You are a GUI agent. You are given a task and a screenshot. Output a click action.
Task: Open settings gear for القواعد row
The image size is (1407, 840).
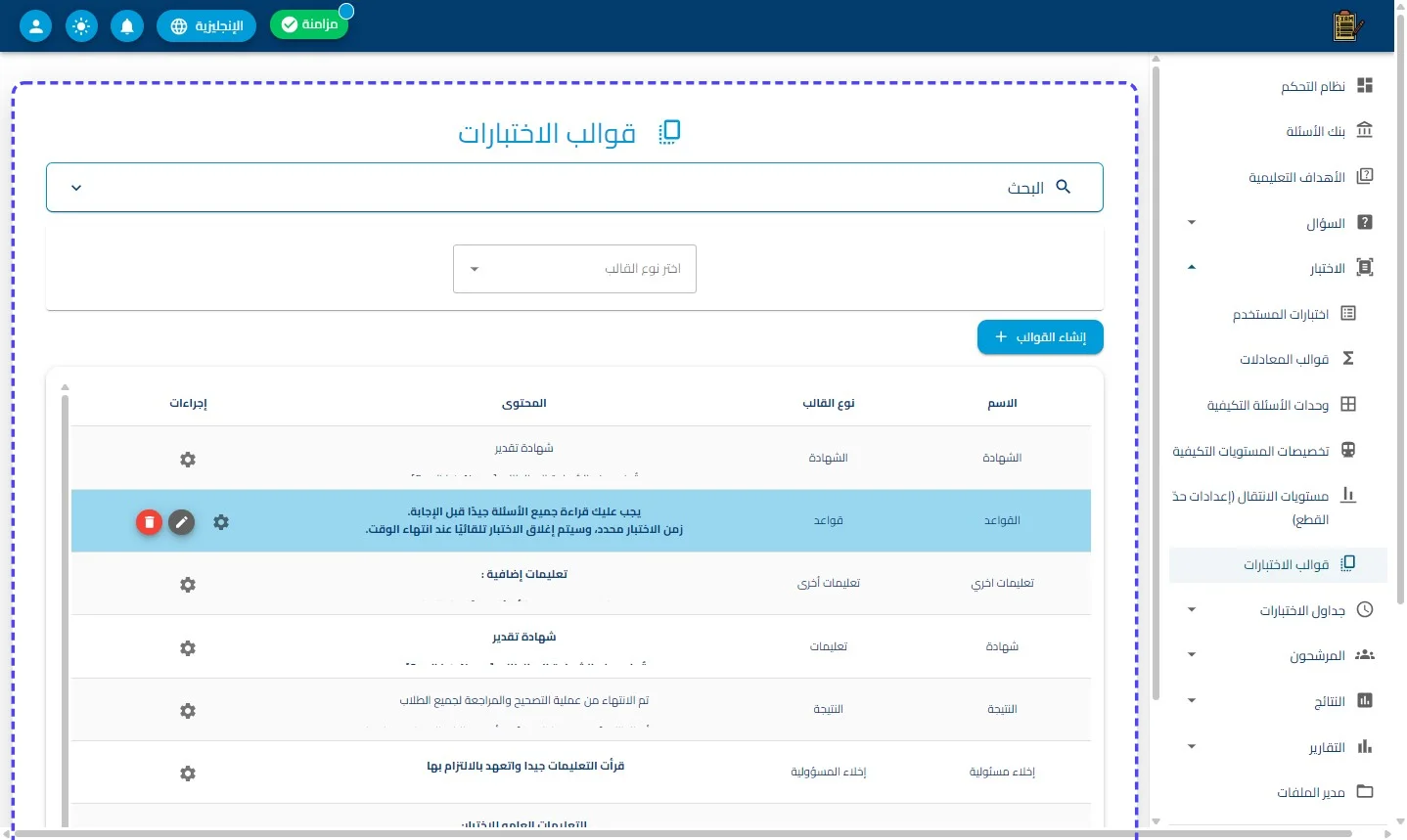click(221, 522)
